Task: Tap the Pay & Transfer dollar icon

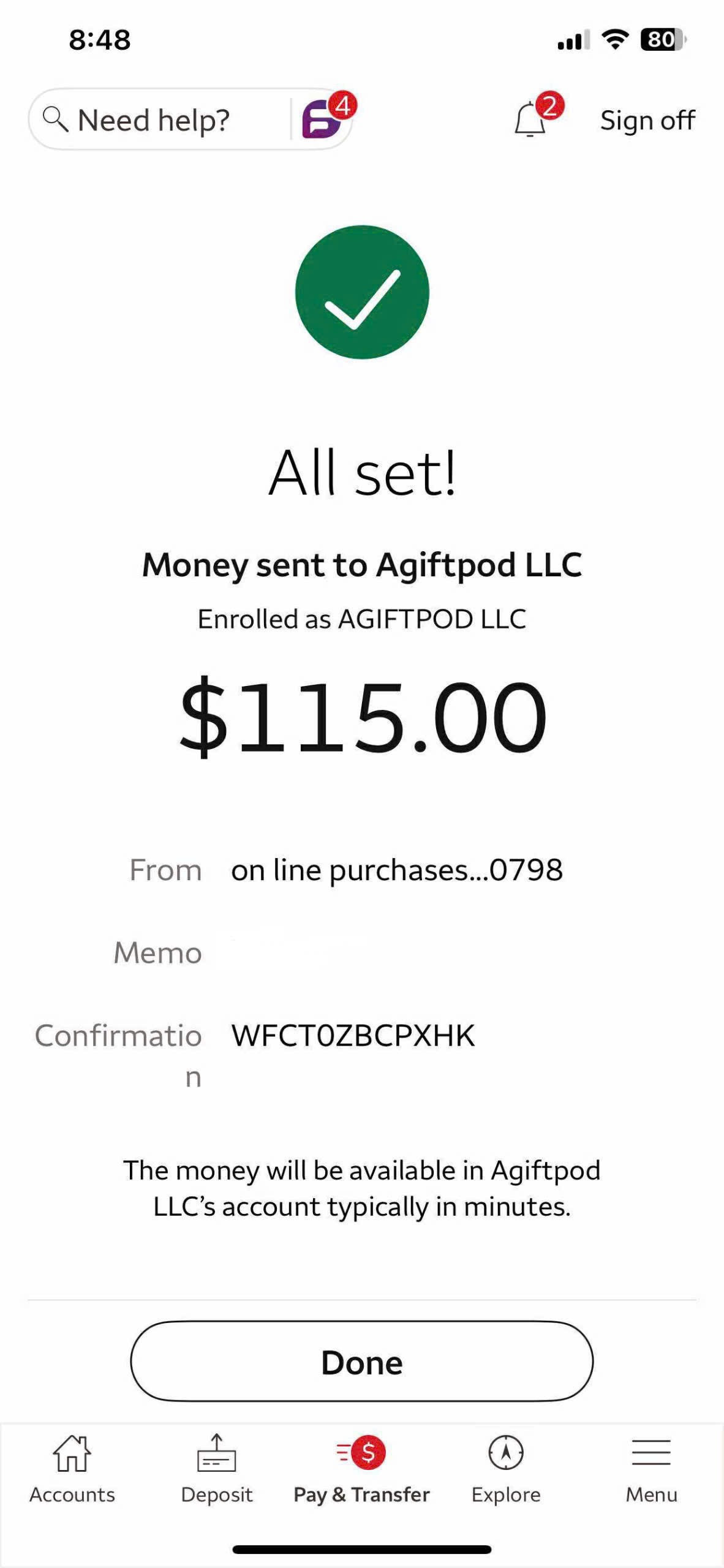Action: (x=361, y=1452)
